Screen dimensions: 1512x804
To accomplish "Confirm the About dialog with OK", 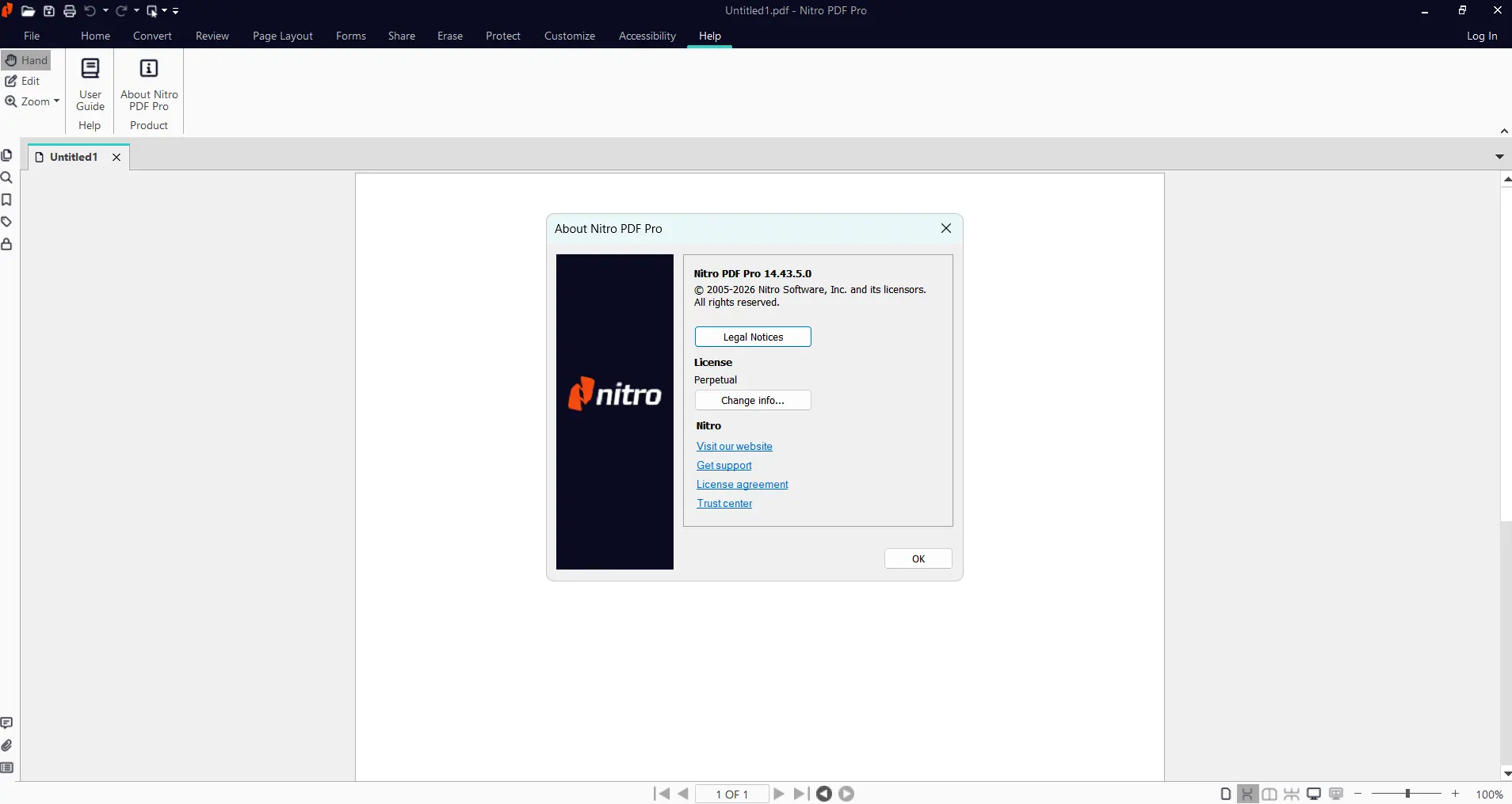I will pos(918,558).
